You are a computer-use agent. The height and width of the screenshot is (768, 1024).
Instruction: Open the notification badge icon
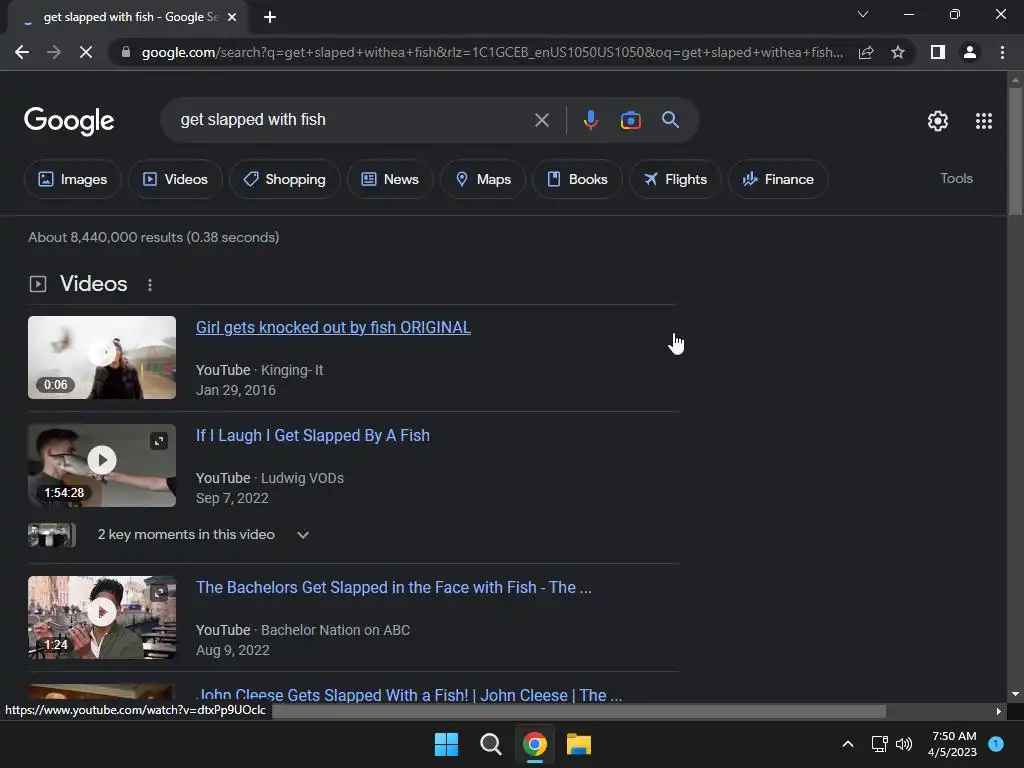996,744
